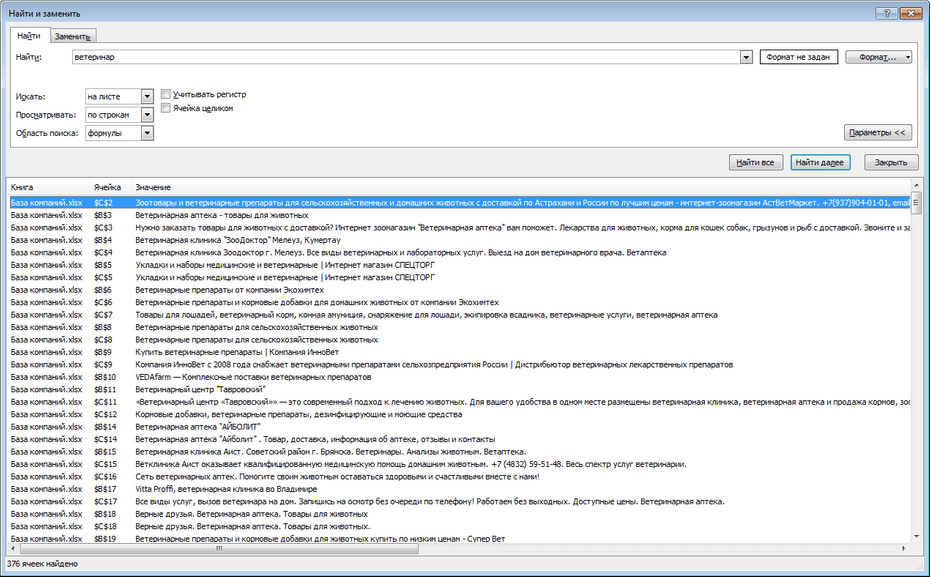Select the result row for cell $C$3
The height and width of the screenshot is (577, 930).
click(459, 228)
